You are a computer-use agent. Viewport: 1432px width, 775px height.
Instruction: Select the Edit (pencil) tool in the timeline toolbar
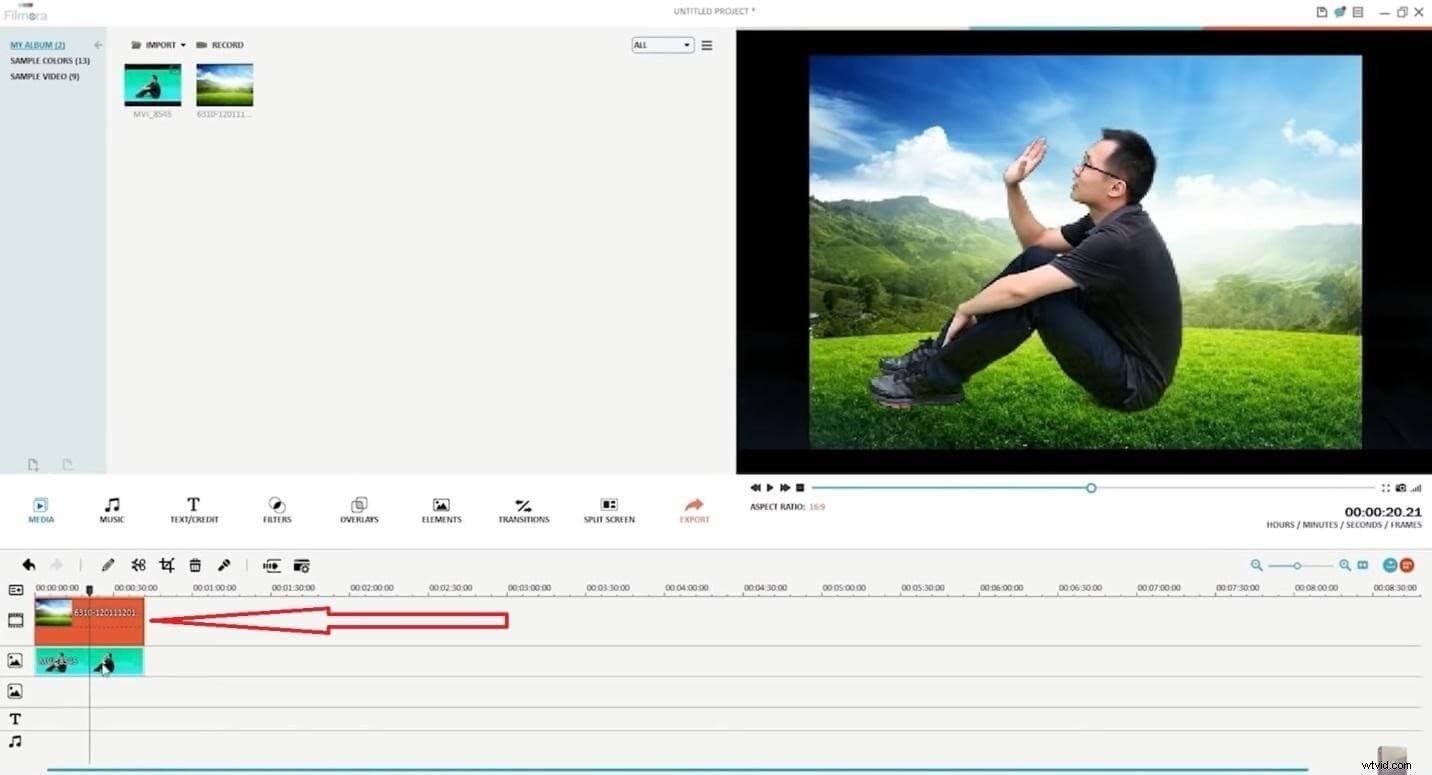click(108, 565)
